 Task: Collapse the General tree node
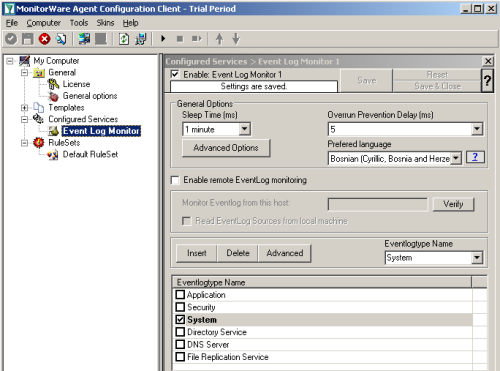click(x=24, y=72)
